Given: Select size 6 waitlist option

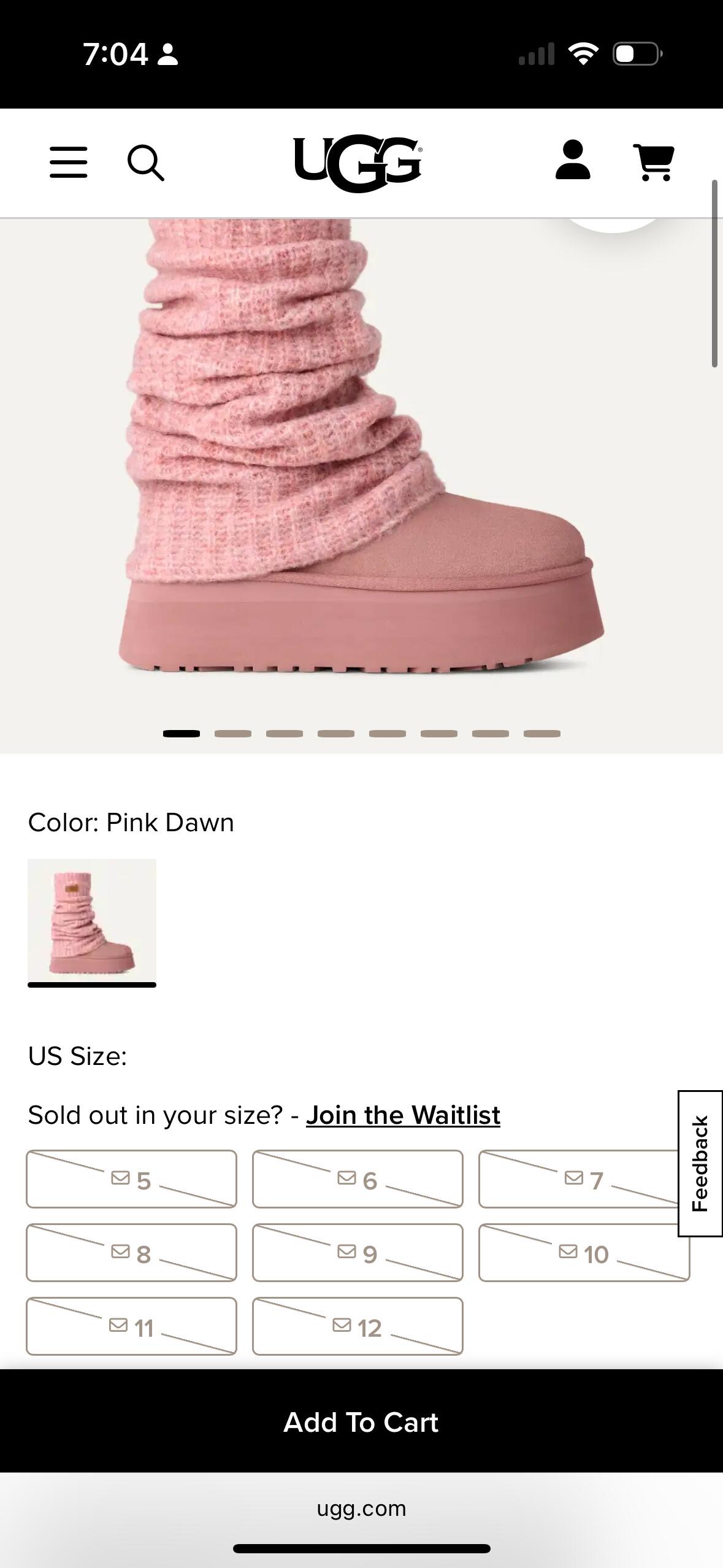Looking at the screenshot, I should (x=358, y=1179).
